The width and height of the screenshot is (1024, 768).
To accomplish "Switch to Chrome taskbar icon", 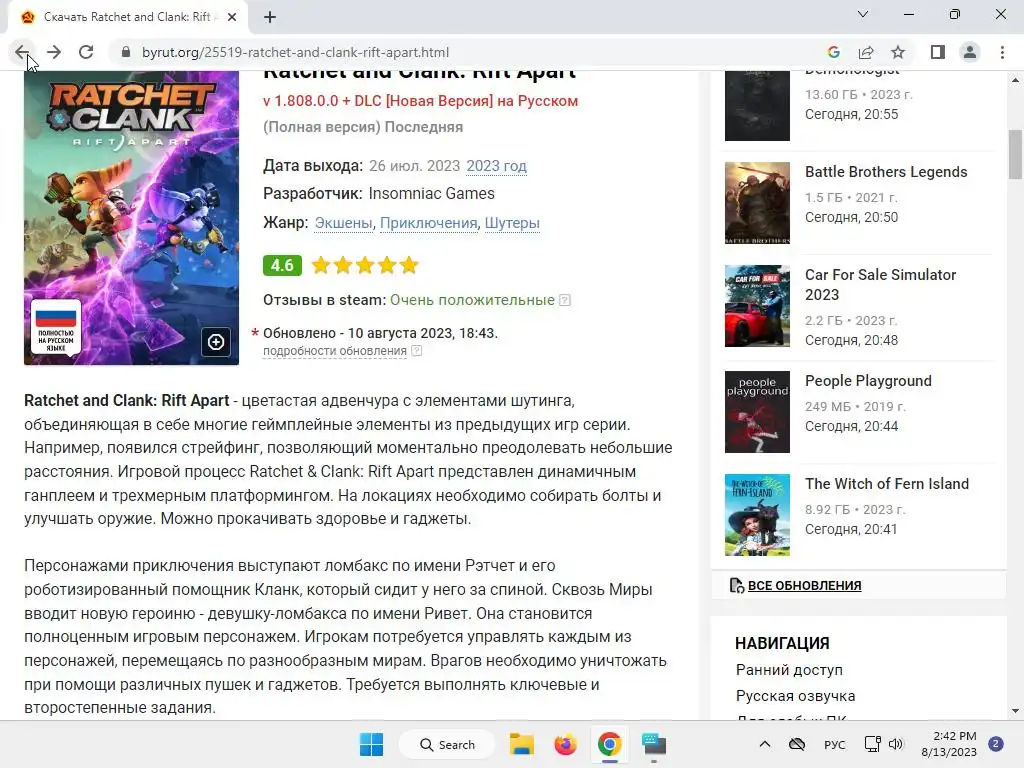I will pos(609,744).
